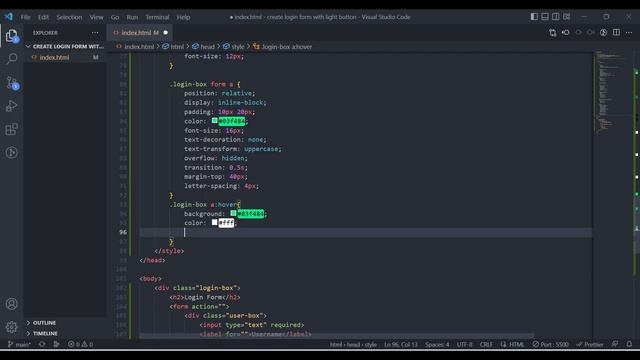640x360 pixels.
Task: Click the Customize Layout icon
Action: point(567,17)
